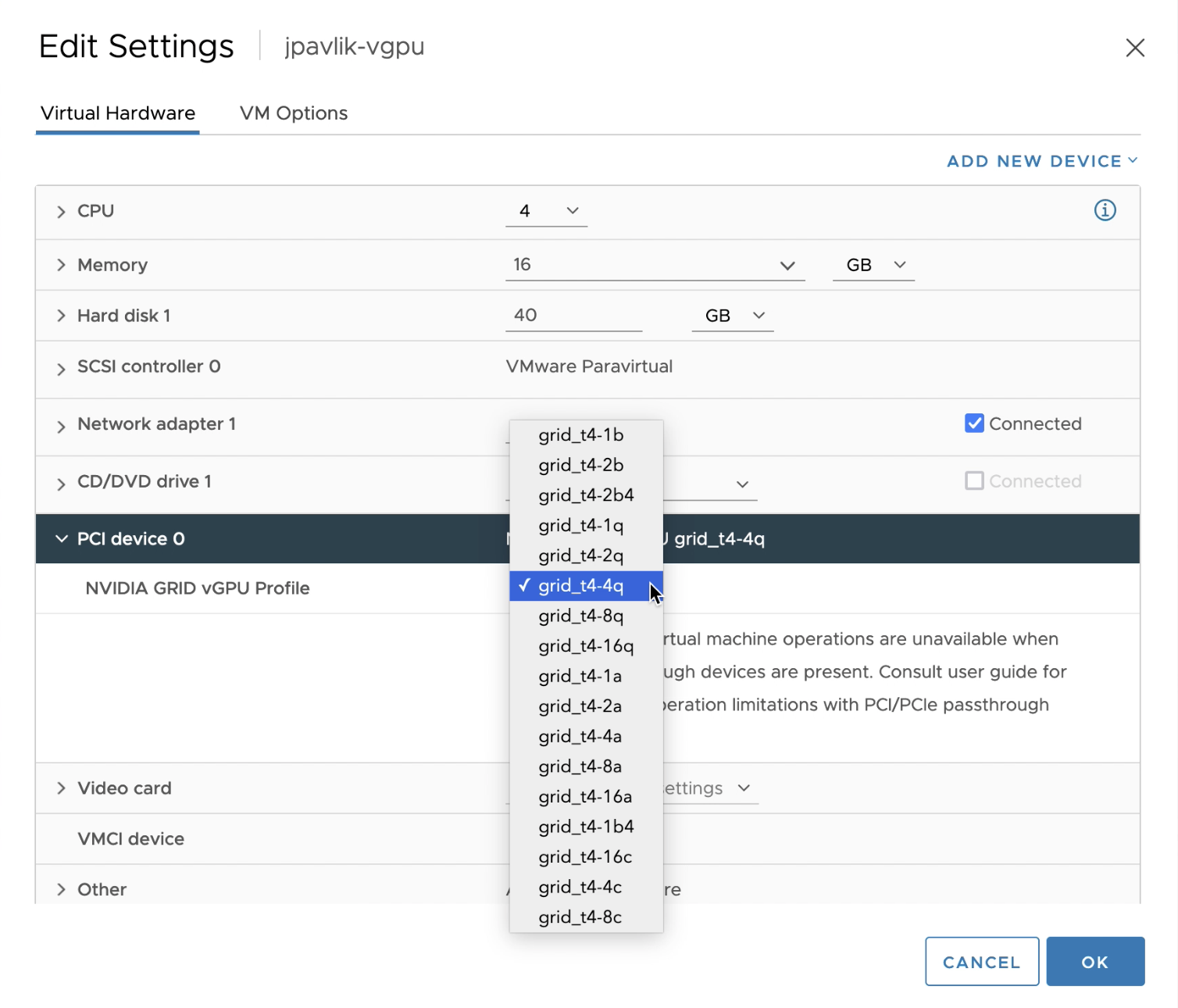Expand the Video card section
1178x1008 pixels.
(x=62, y=788)
